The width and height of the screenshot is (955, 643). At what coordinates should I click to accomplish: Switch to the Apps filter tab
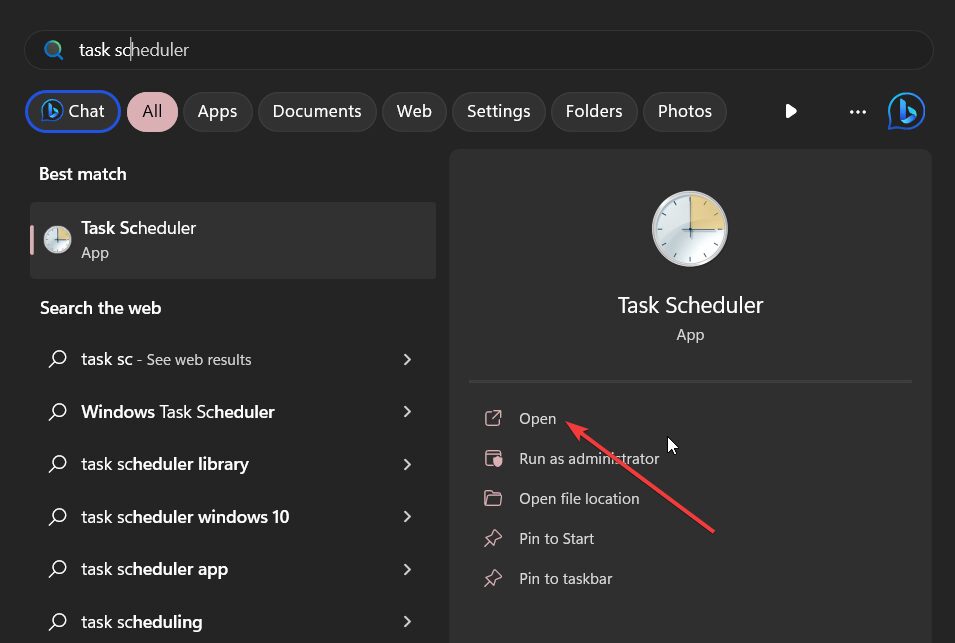click(x=217, y=111)
